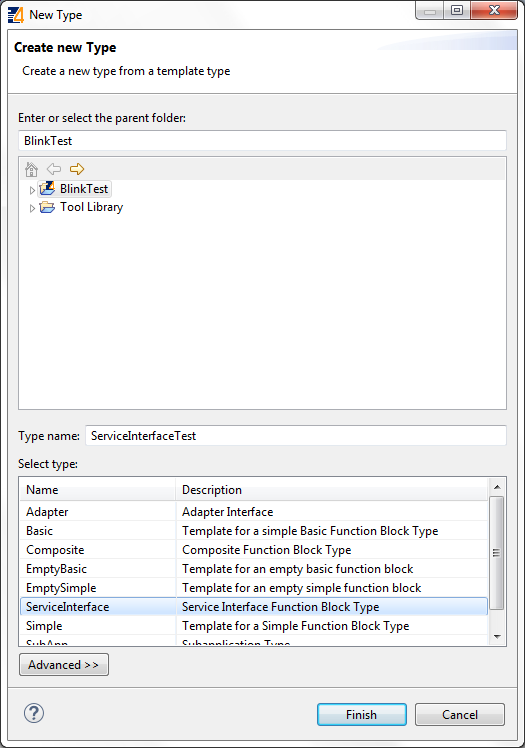Click the type list scroll up arrow
The image size is (525, 748).
pyautogui.click(x=497, y=487)
